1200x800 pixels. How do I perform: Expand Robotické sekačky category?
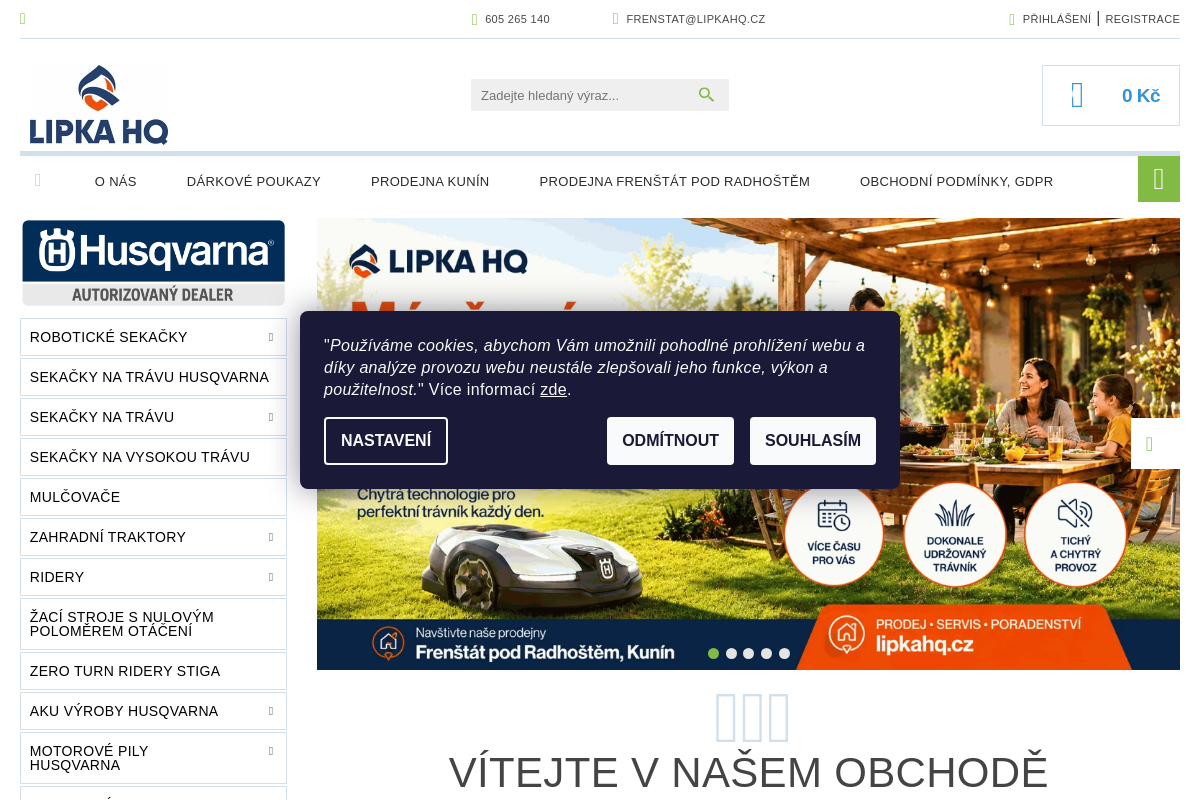tap(271, 337)
